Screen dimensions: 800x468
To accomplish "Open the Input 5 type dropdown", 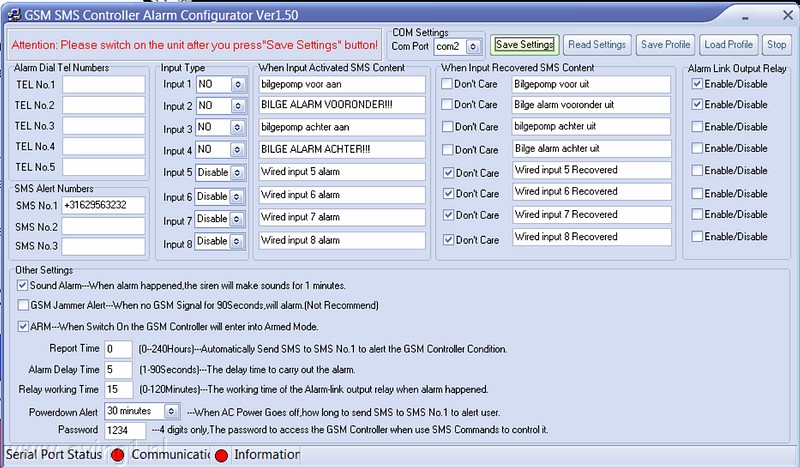I will [237, 173].
